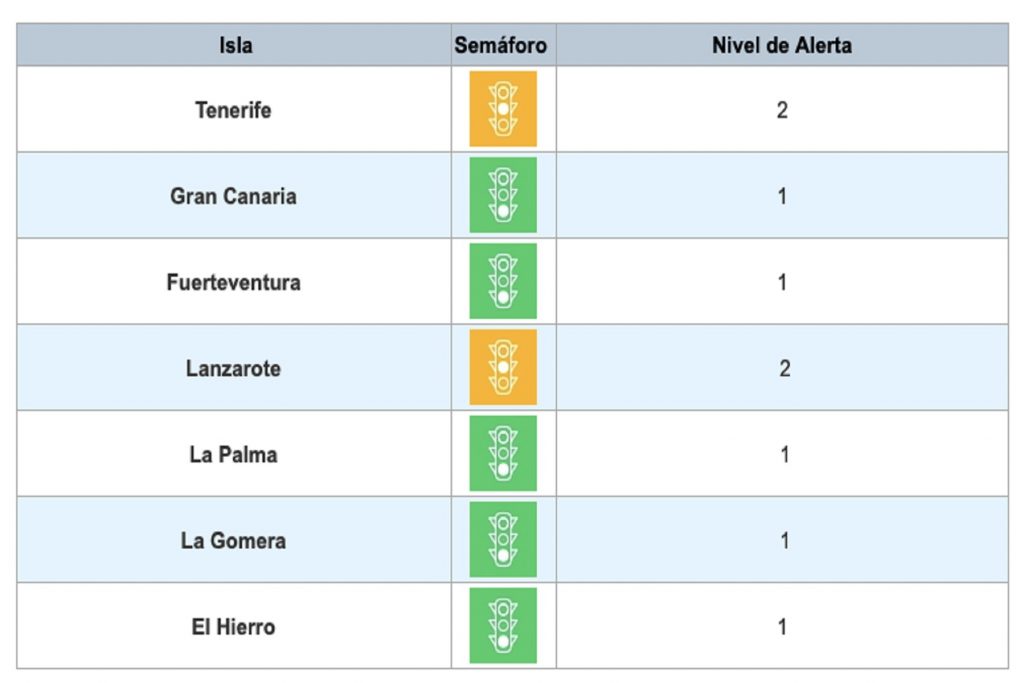1024x683 pixels.
Task: Select the La Palma island name
Action: click(x=233, y=454)
